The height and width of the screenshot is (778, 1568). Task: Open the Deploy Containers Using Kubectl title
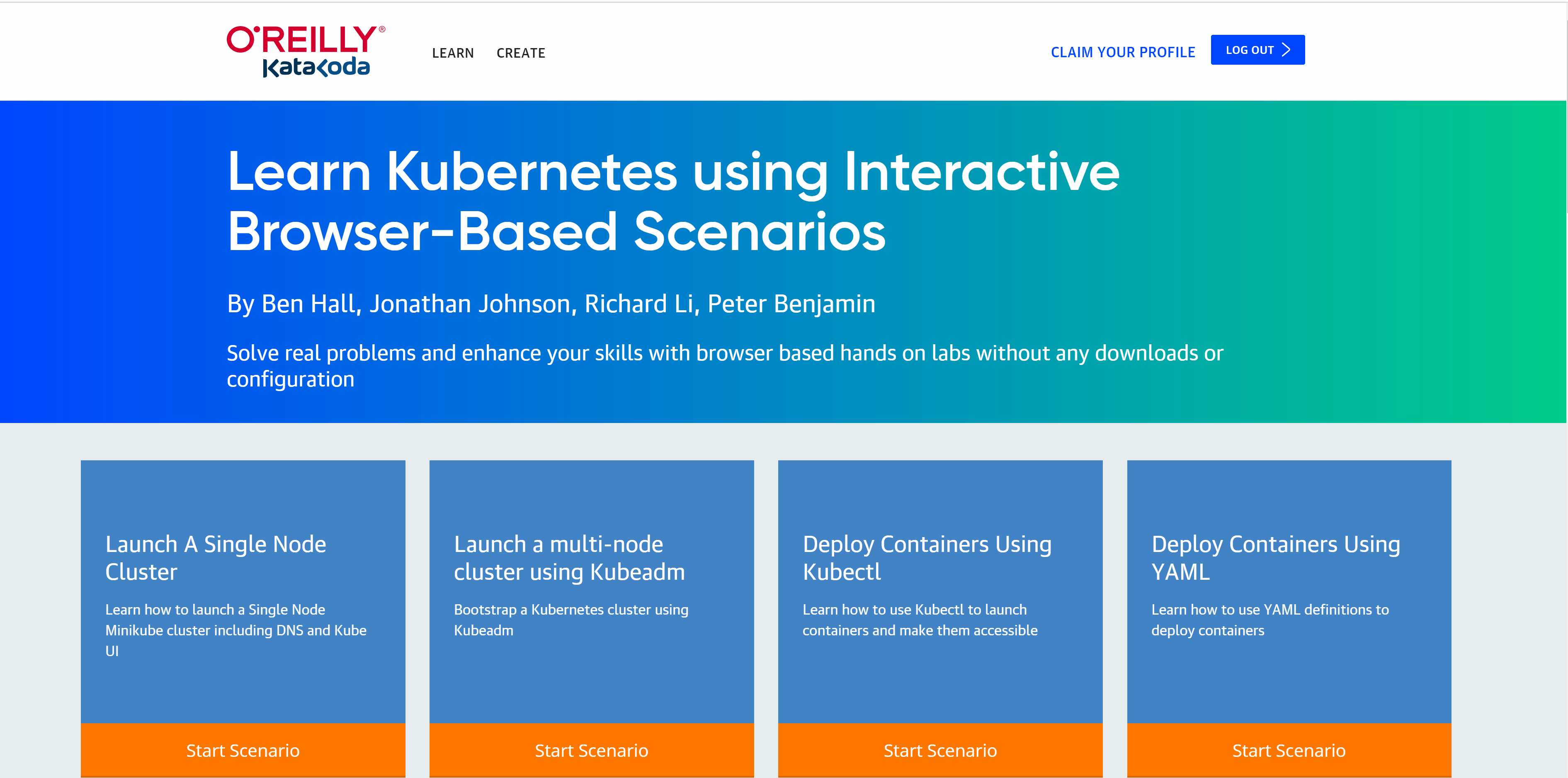tap(927, 558)
